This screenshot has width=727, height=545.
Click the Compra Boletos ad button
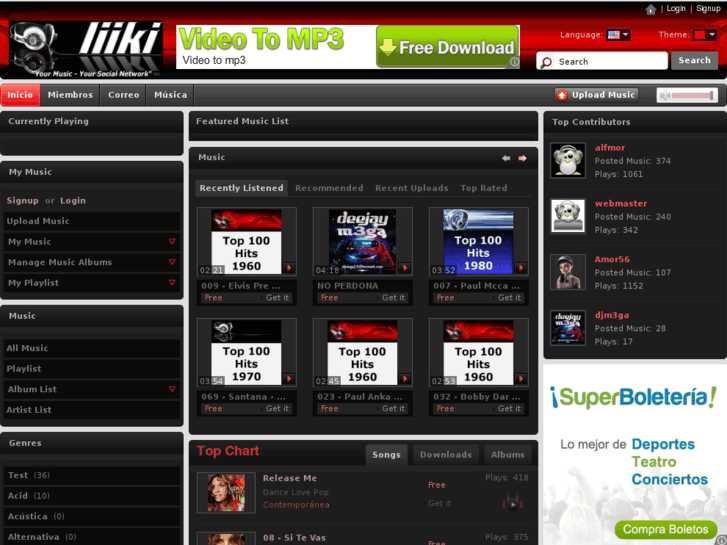click(x=665, y=530)
